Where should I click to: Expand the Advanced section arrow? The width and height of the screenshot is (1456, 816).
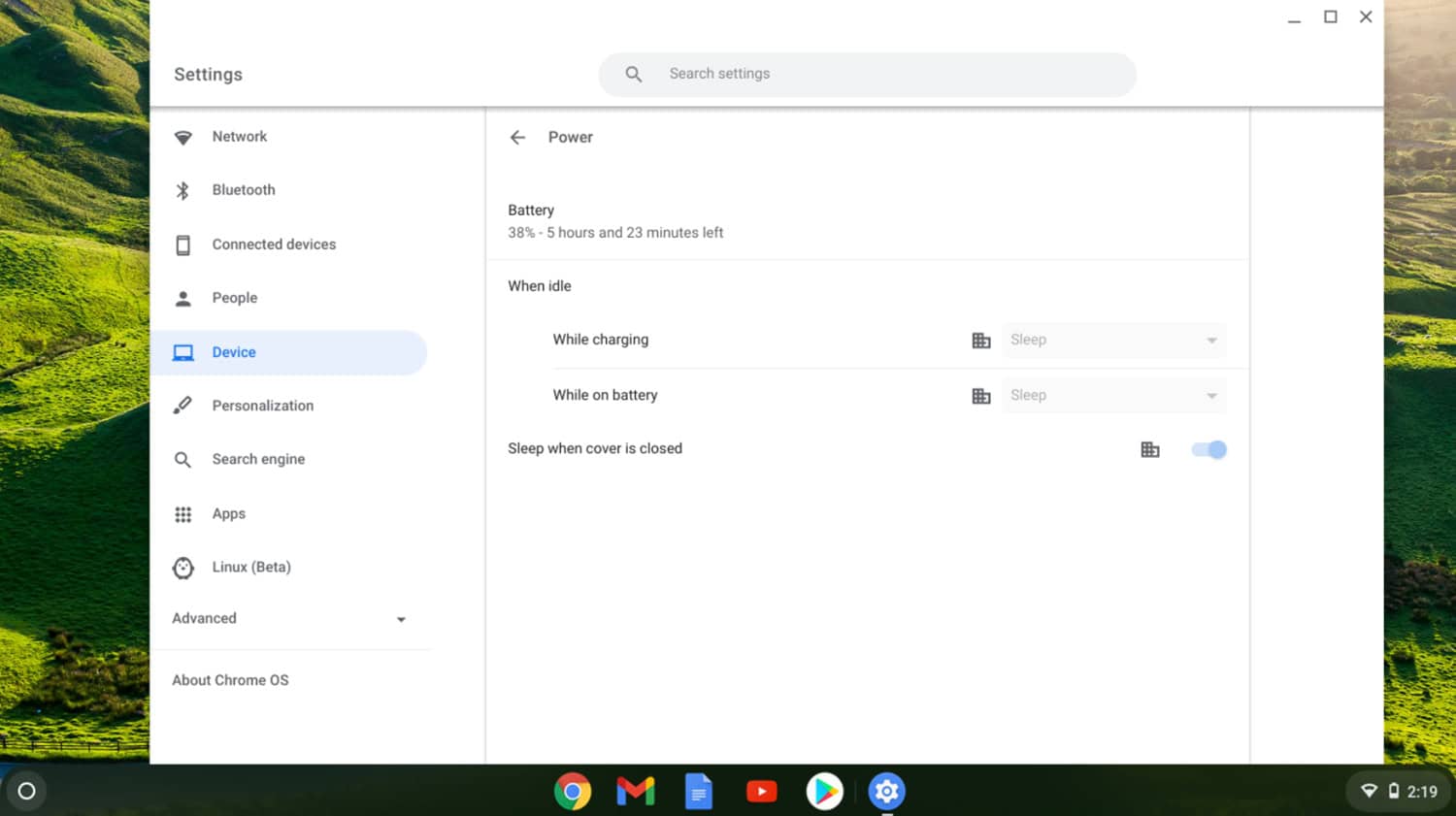401,619
